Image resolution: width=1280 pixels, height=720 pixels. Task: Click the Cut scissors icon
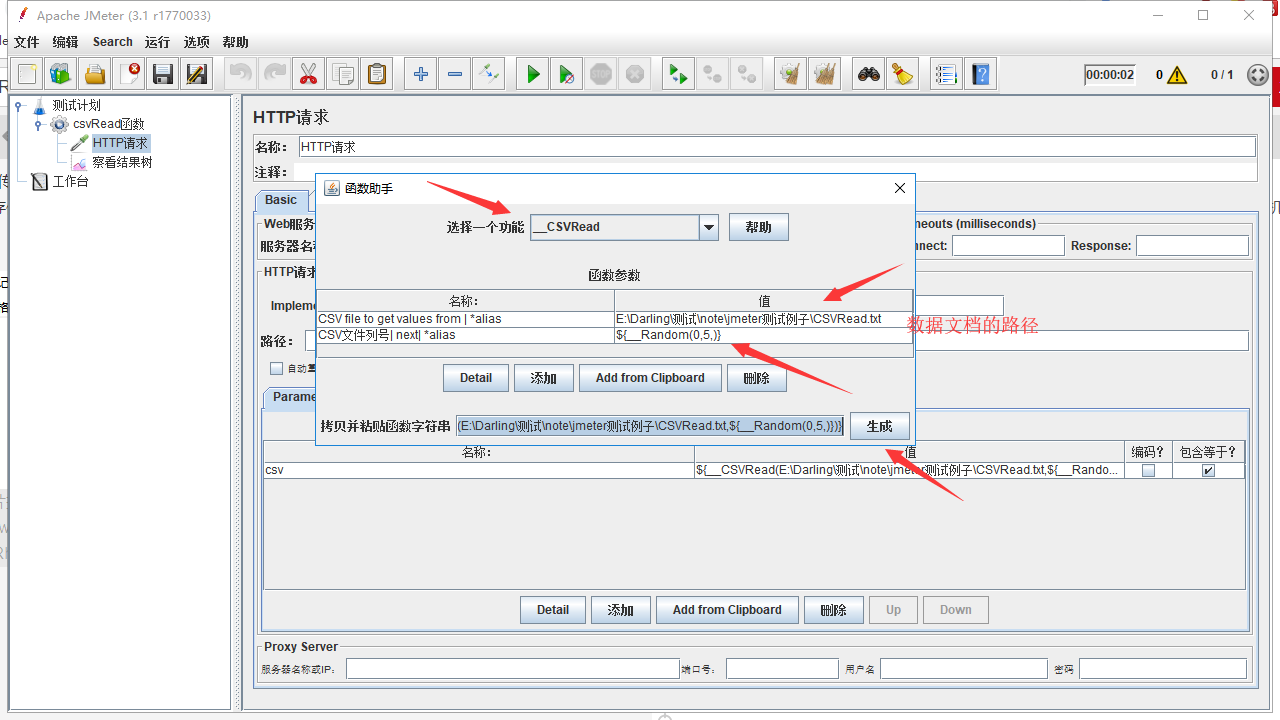coord(309,74)
